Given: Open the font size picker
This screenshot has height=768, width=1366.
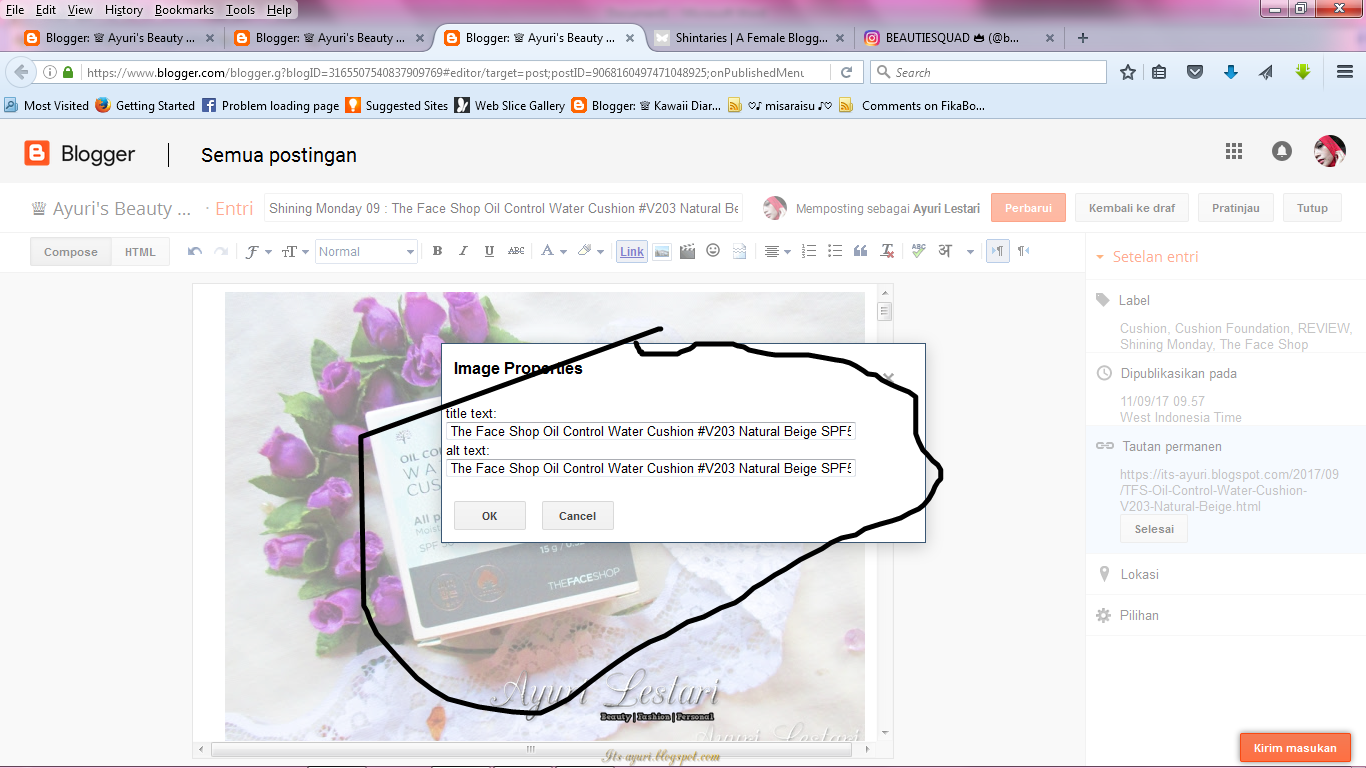Looking at the screenshot, I should tap(295, 252).
